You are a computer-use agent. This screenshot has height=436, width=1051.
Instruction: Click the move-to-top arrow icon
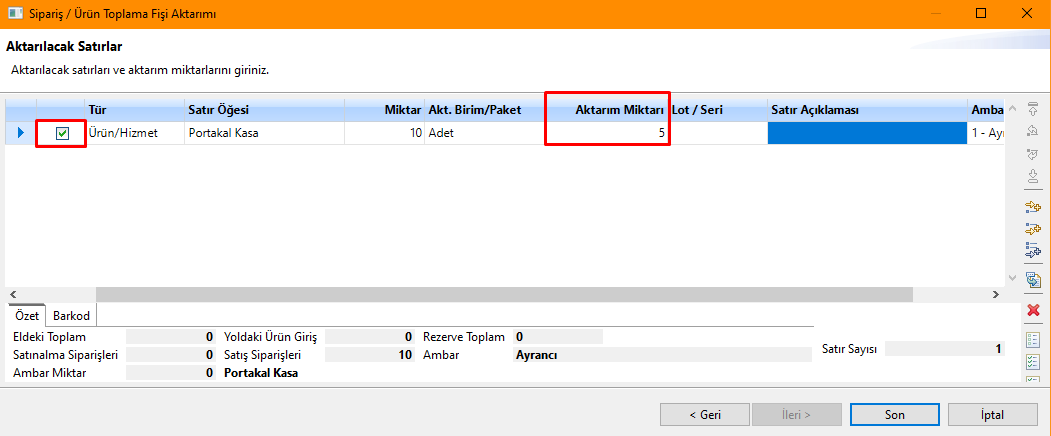click(1034, 108)
